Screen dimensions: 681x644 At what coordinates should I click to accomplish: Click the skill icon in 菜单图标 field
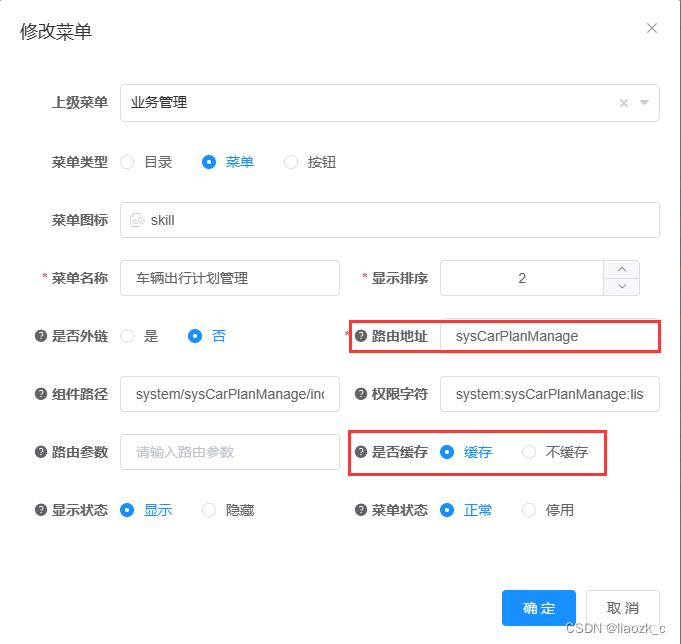coord(137,220)
